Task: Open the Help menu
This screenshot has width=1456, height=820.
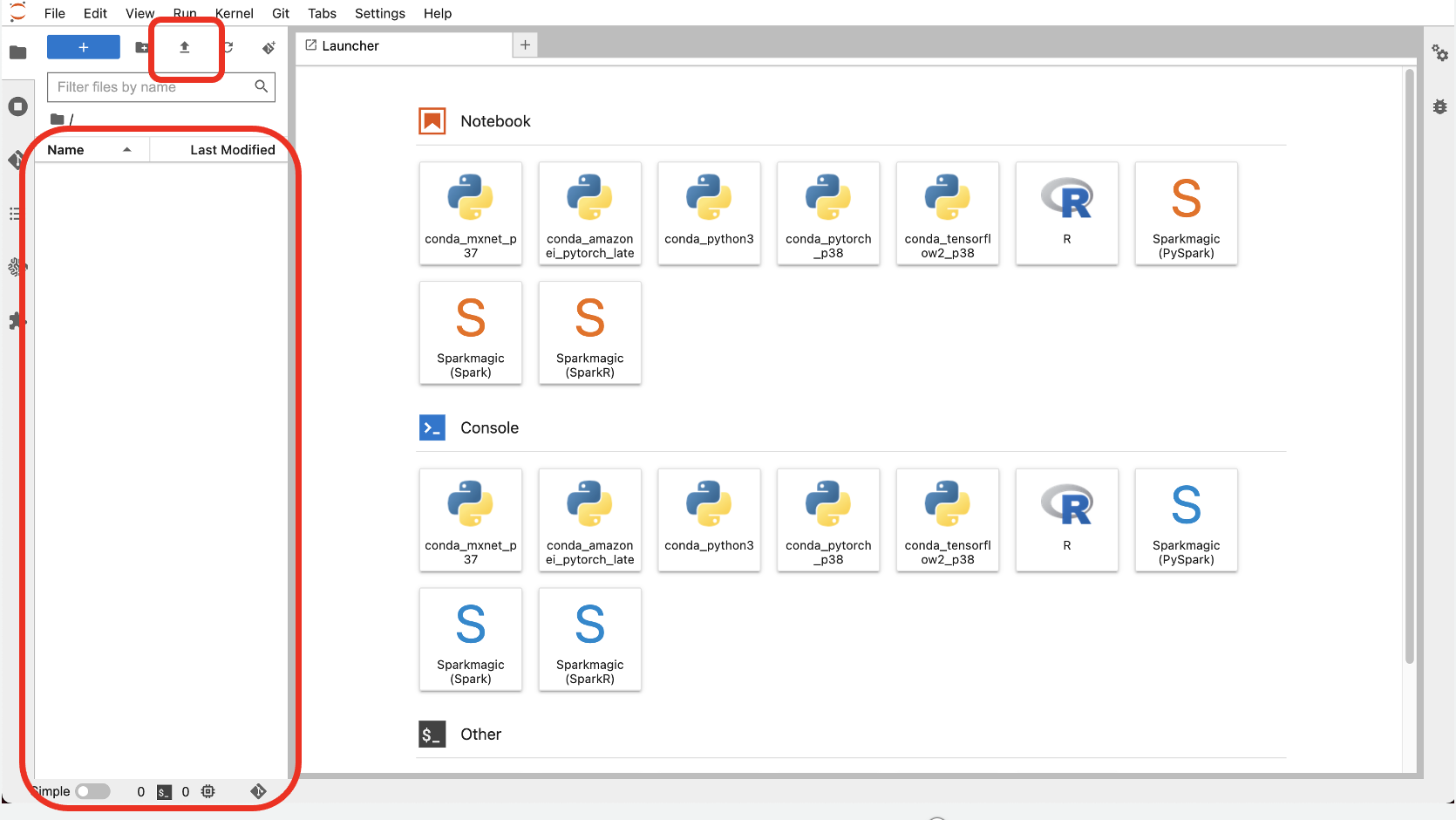Action: (x=438, y=13)
